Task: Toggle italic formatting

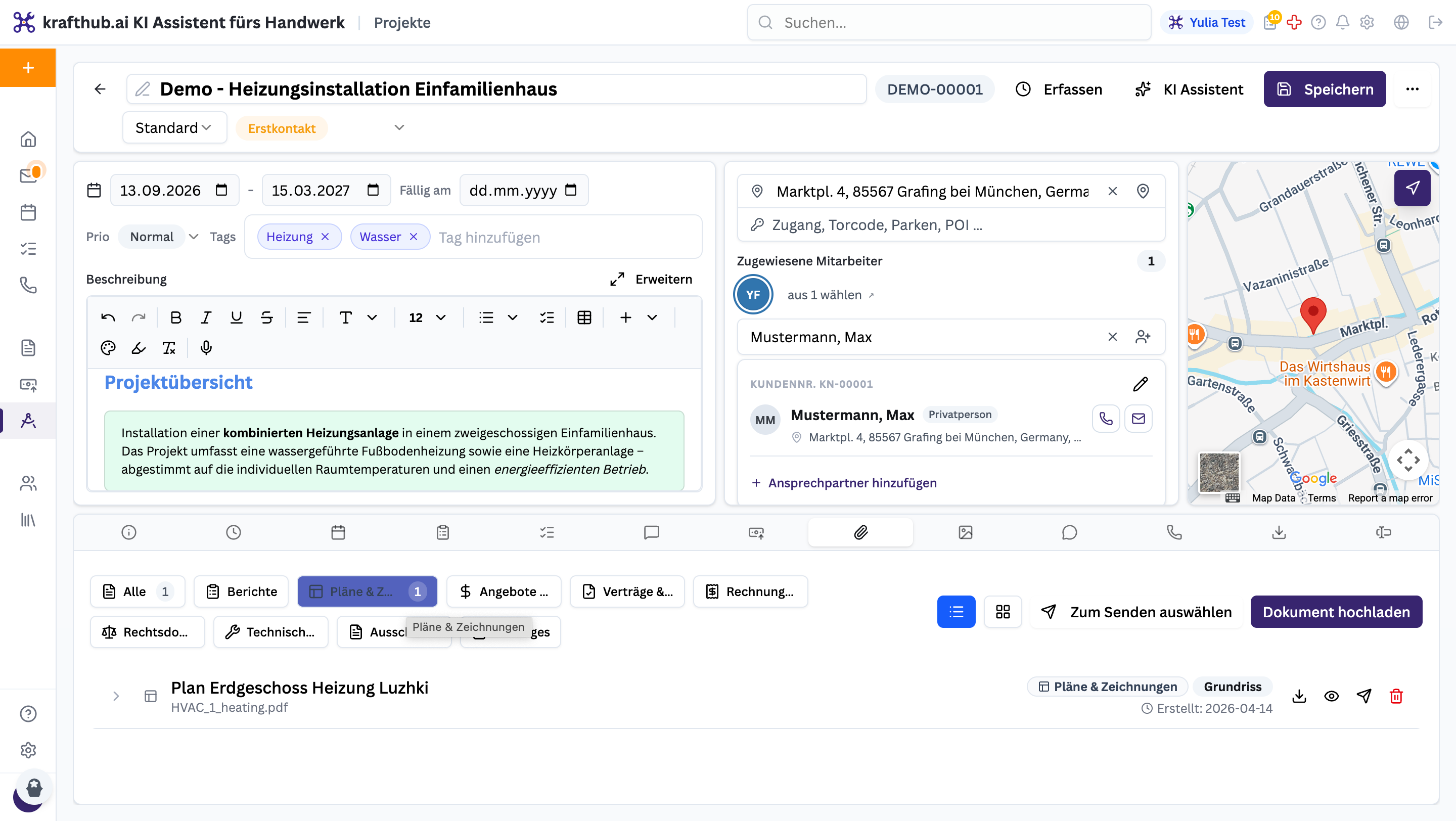Action: pos(206,317)
